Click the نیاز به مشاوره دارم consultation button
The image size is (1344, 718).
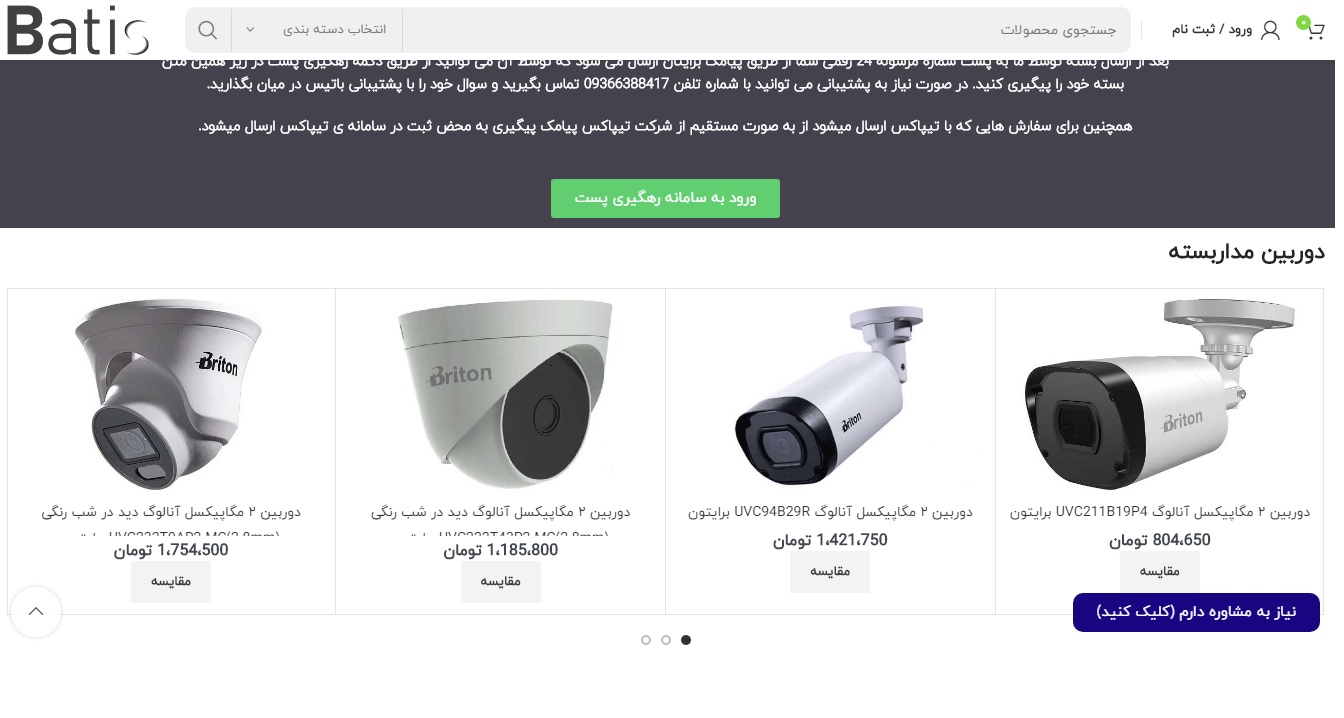[1196, 612]
